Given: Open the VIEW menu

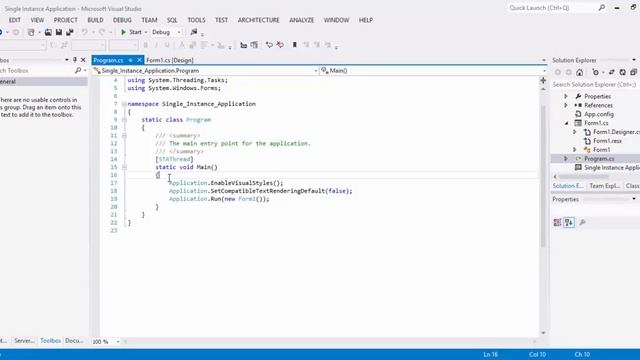Looking at the screenshot, I should 37,20.
